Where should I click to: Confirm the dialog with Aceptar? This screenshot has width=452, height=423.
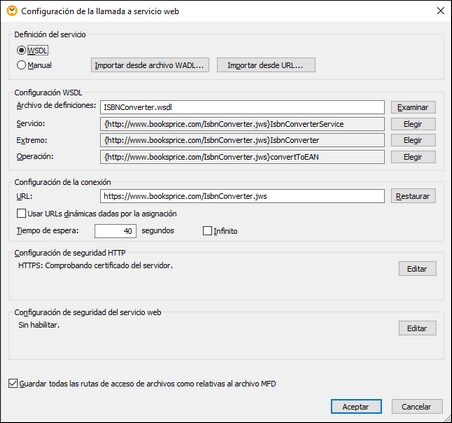[x=356, y=406]
